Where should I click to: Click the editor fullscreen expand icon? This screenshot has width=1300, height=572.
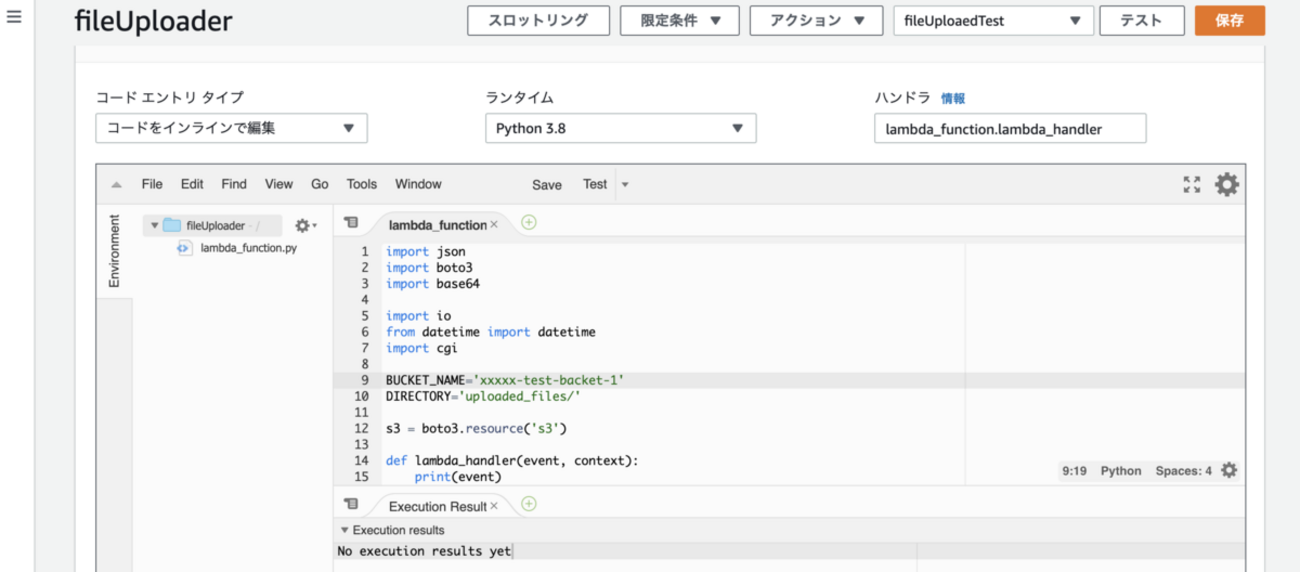pyautogui.click(x=1191, y=184)
